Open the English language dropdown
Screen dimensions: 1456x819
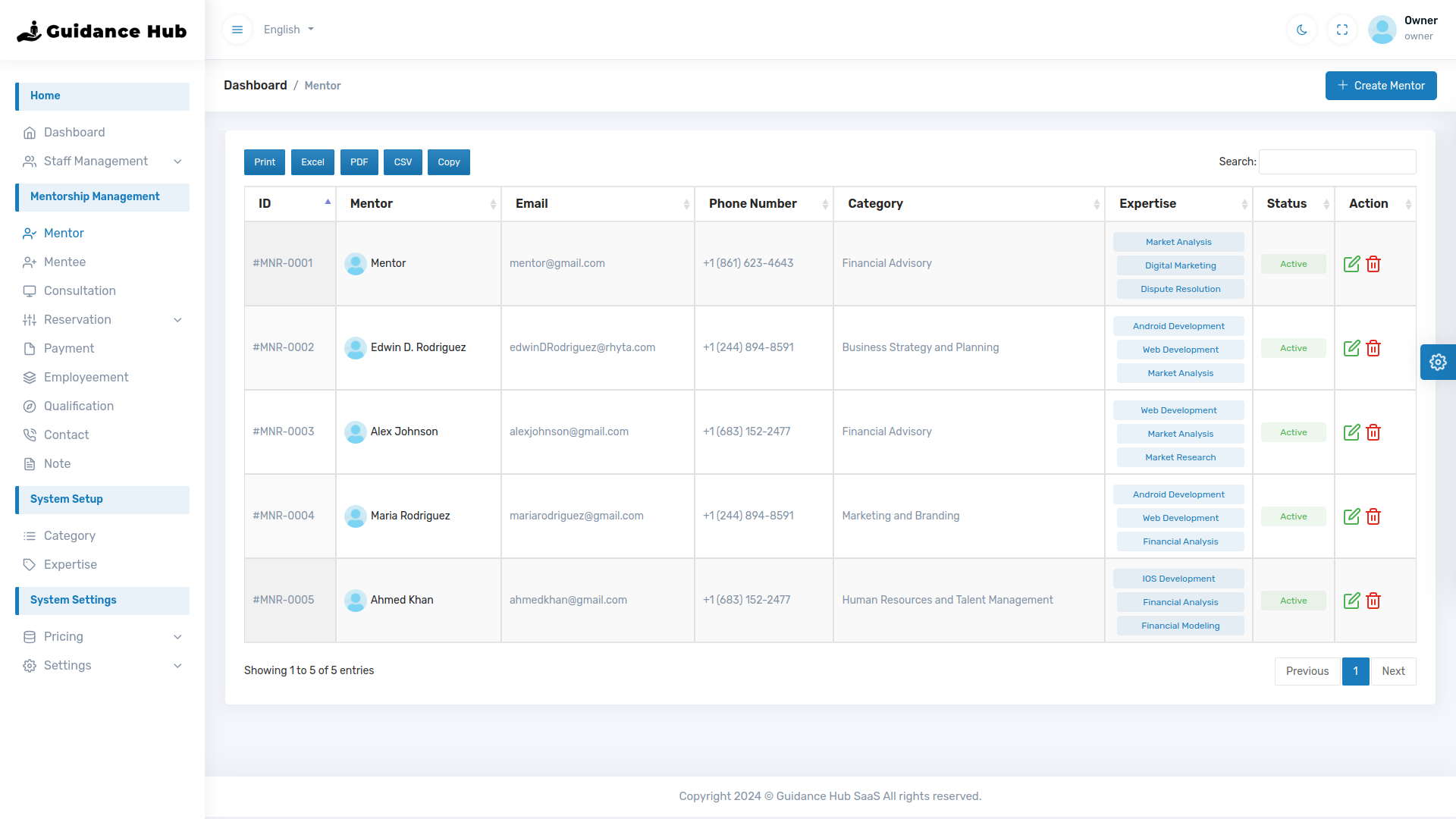[x=288, y=30]
